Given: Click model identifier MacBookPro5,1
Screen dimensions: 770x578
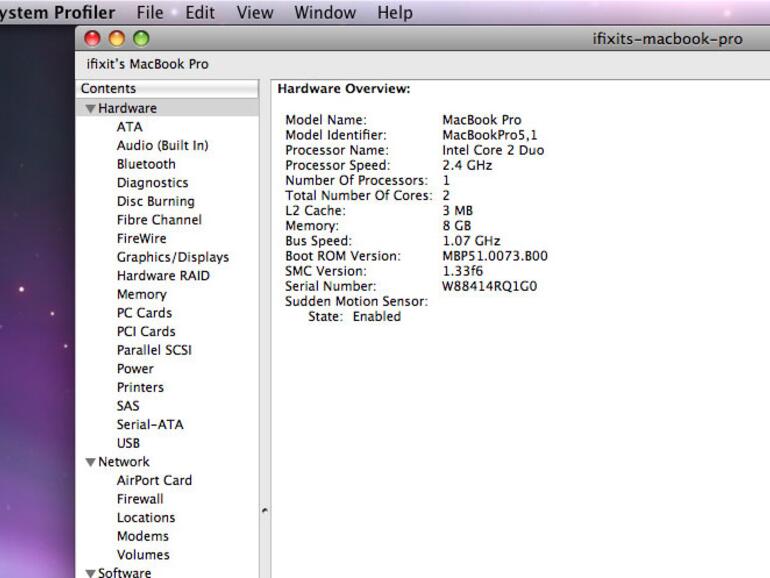Looking at the screenshot, I should coord(490,136).
